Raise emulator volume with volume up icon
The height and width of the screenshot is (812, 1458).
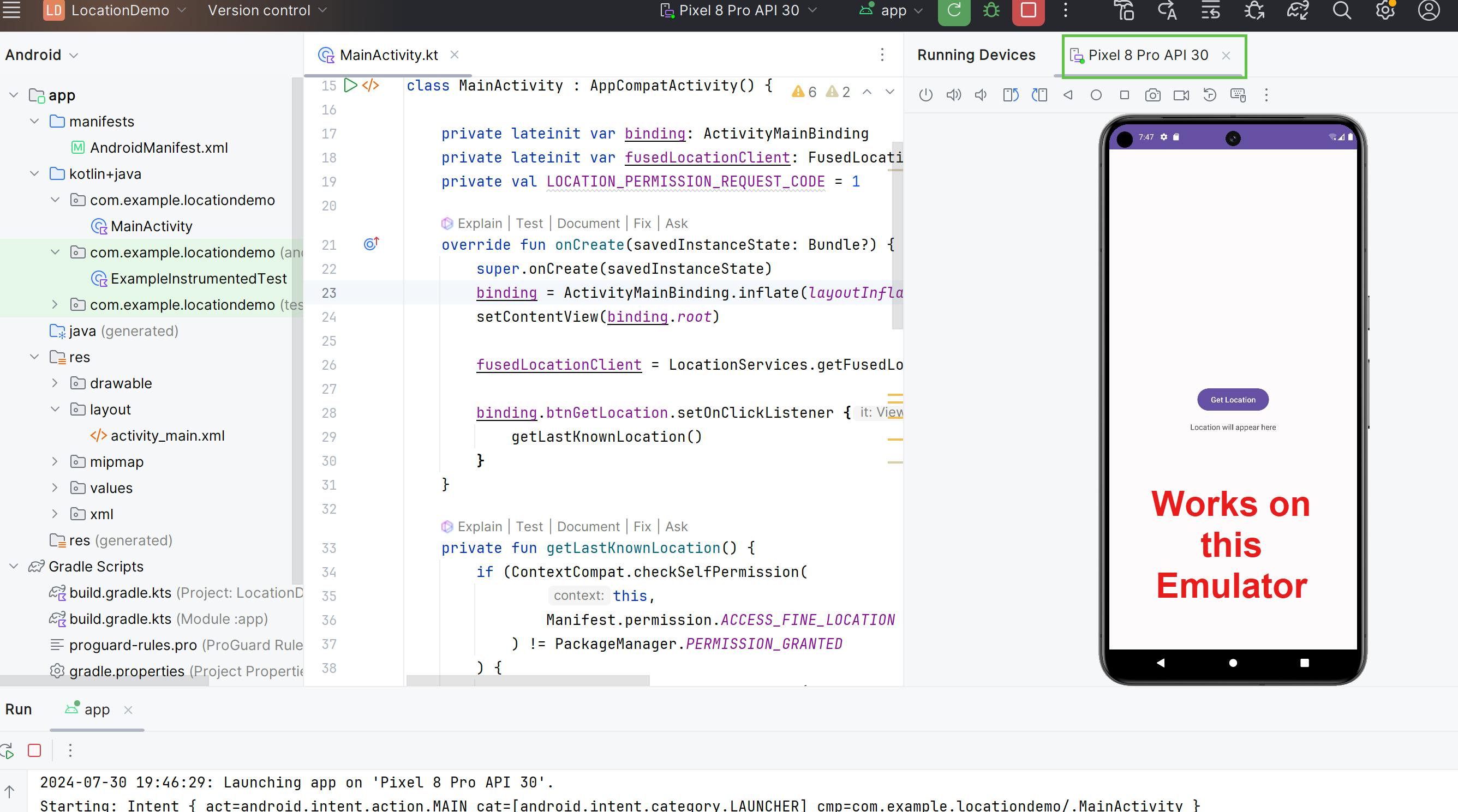click(954, 95)
